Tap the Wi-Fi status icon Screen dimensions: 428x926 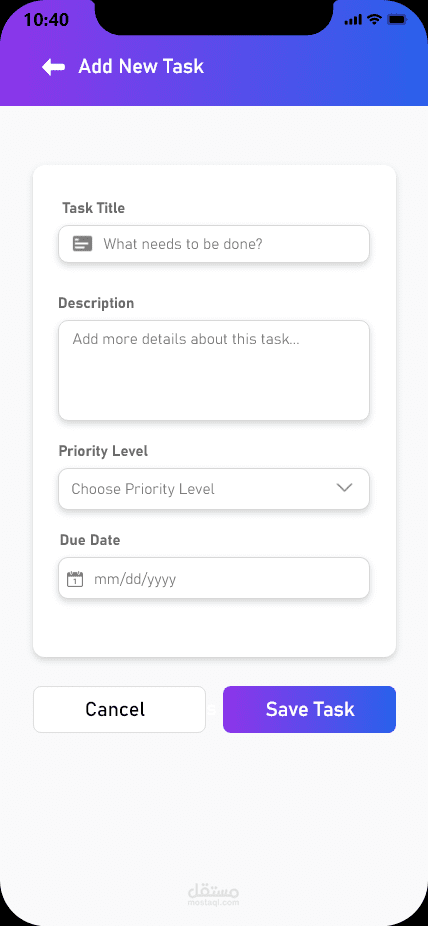(x=374, y=19)
